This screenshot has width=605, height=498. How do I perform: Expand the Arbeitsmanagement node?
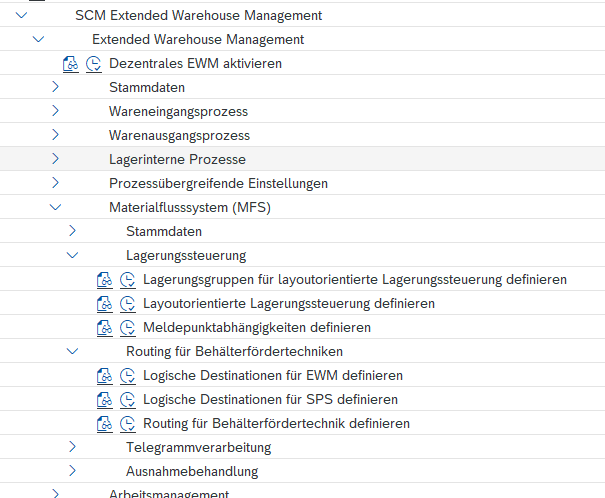(x=56, y=494)
